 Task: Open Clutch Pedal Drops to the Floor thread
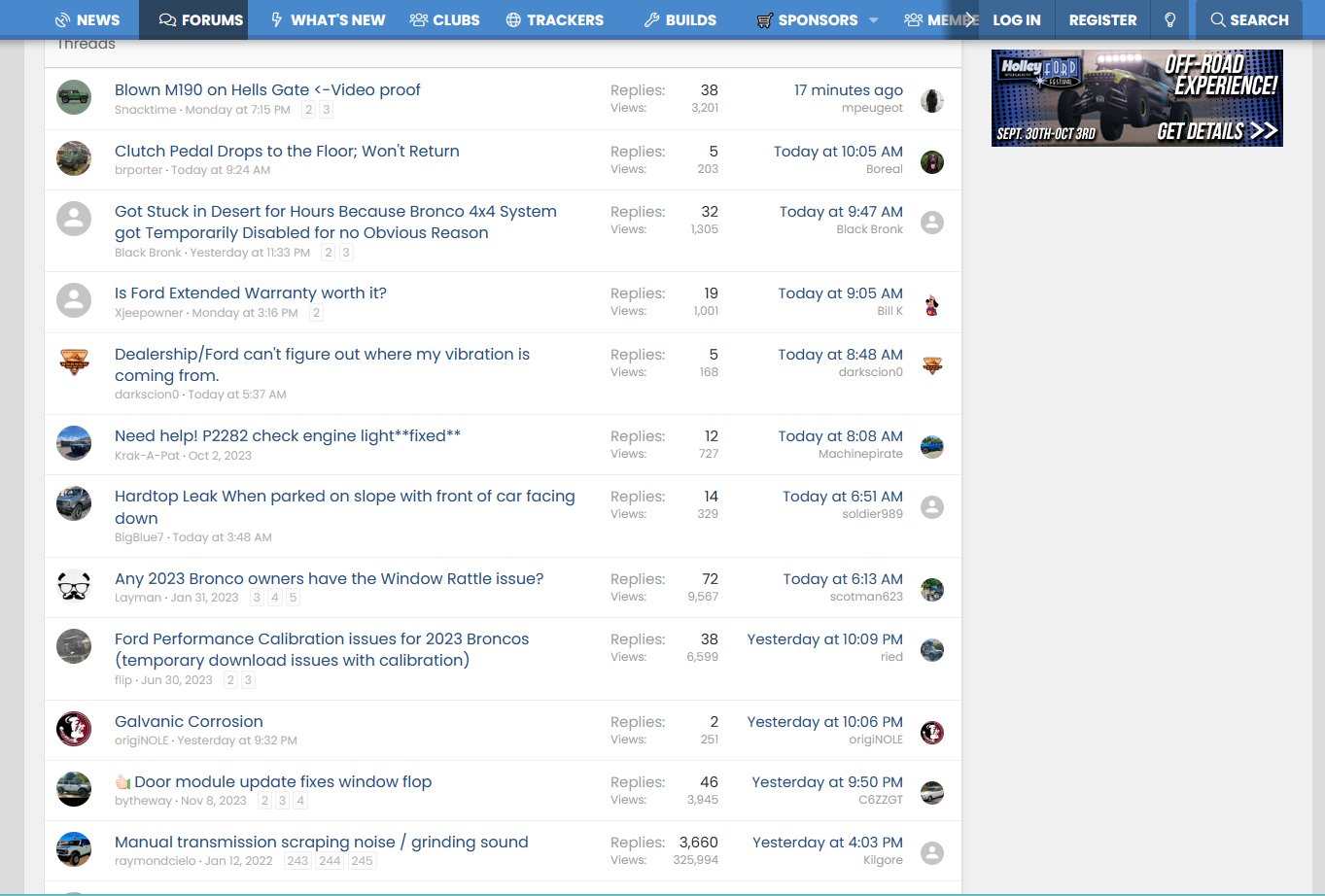coord(287,151)
